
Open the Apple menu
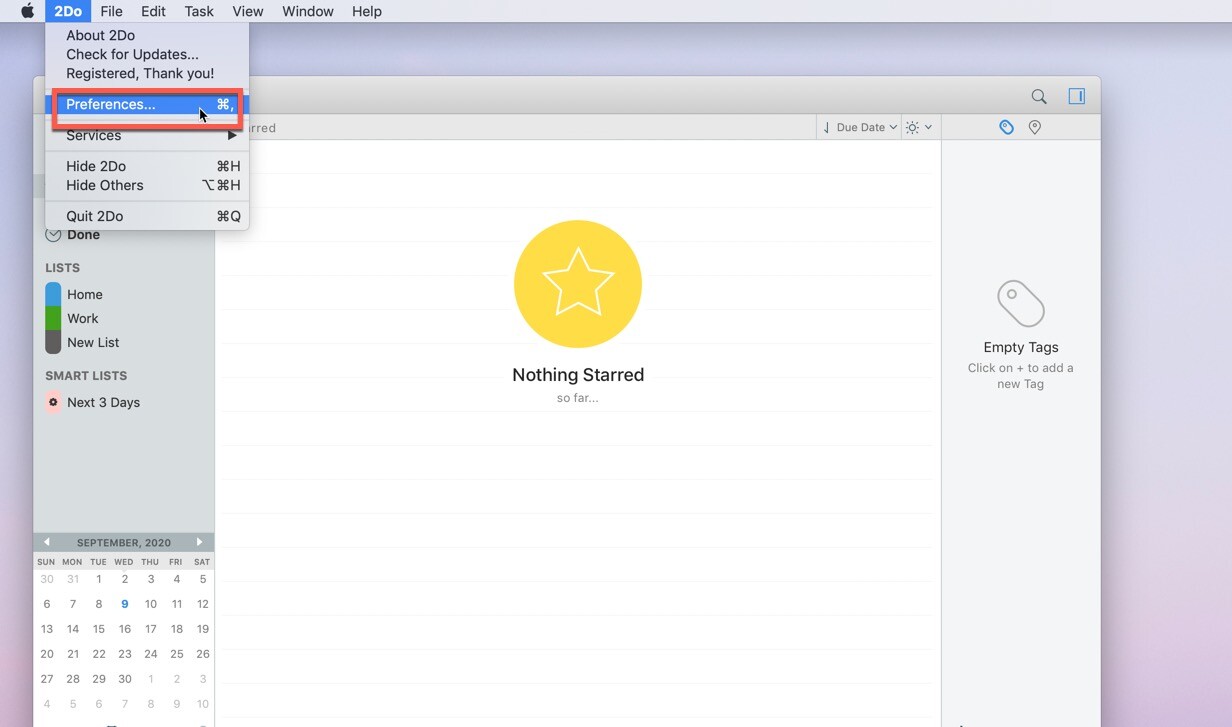27,11
